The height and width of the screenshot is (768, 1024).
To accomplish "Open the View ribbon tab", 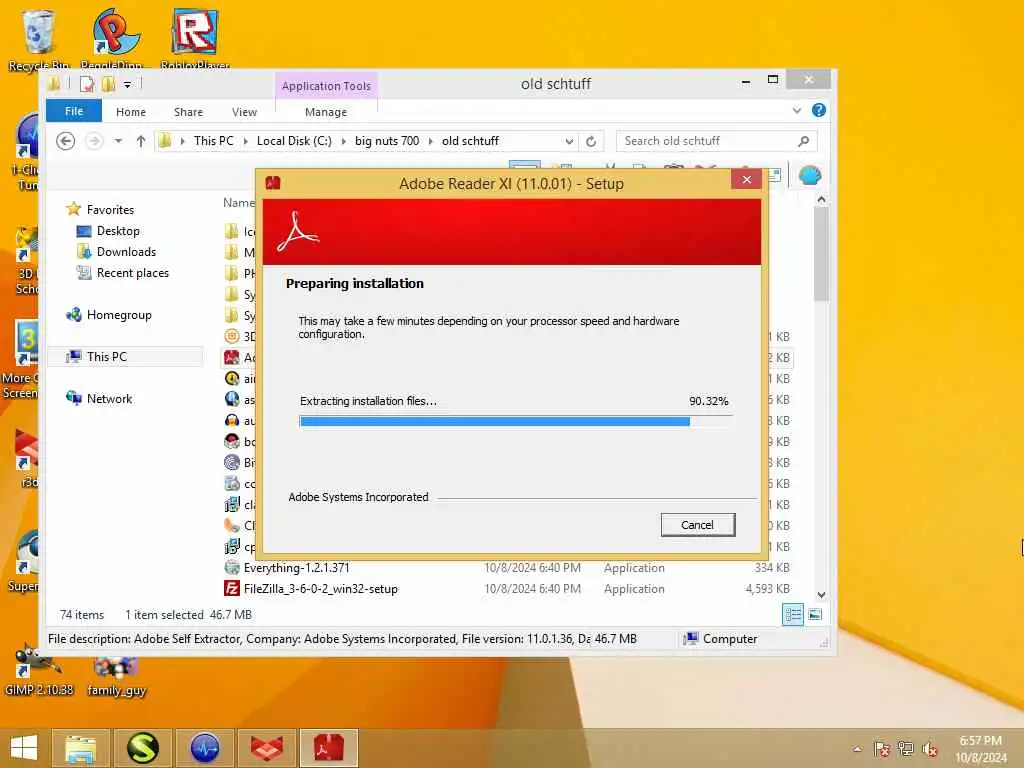I will click(244, 112).
